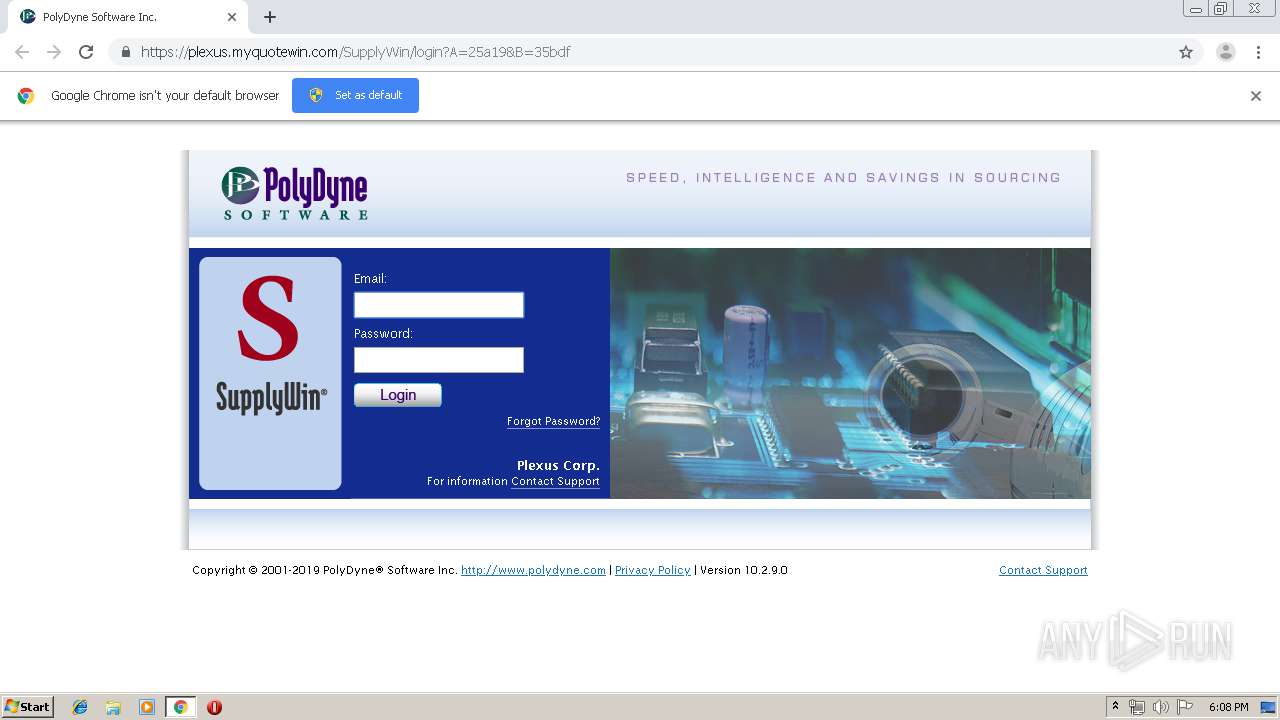This screenshot has width=1280, height=720.
Task: Click the red stop-sign taskbar icon
Action: pos(214,707)
